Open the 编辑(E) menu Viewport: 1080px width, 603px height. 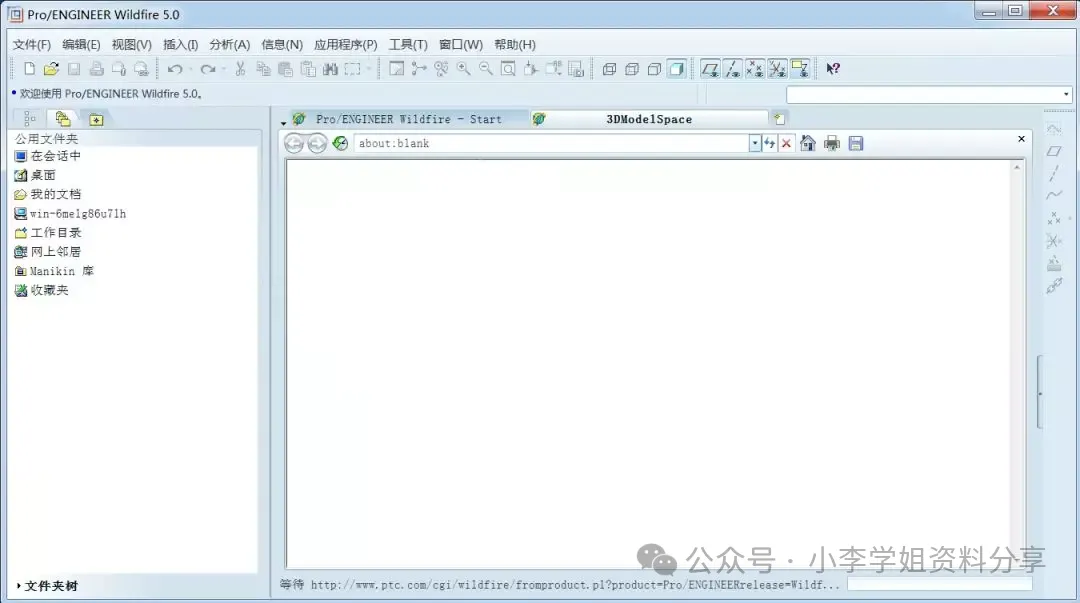(81, 44)
